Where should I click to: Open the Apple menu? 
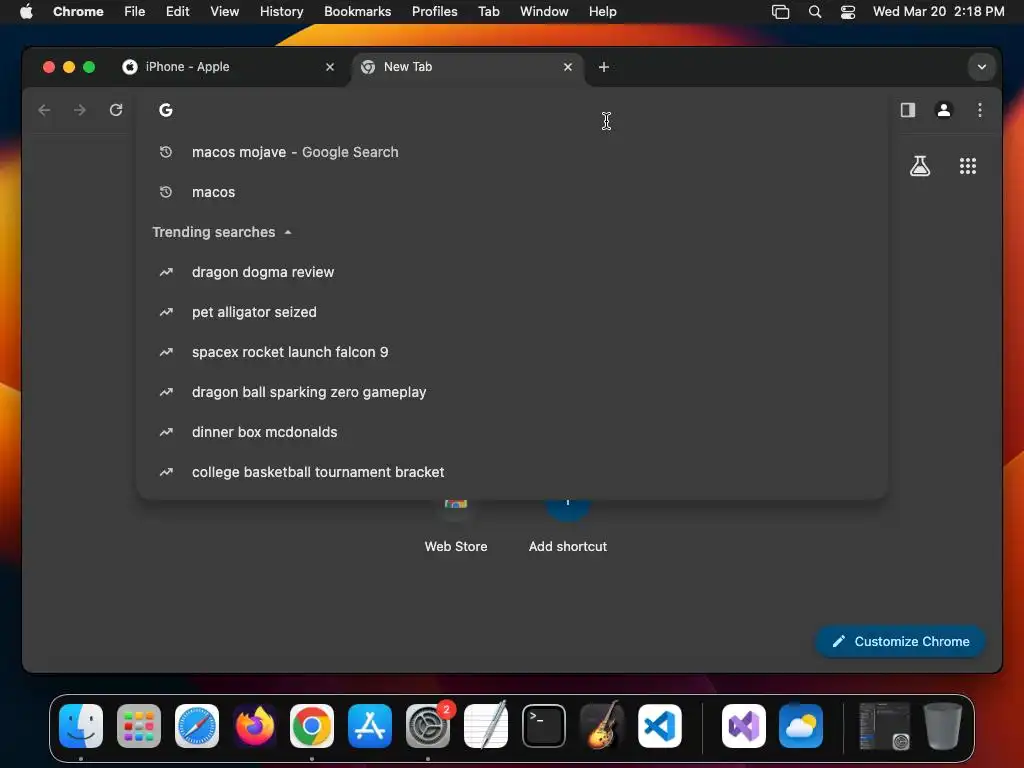click(x=26, y=11)
